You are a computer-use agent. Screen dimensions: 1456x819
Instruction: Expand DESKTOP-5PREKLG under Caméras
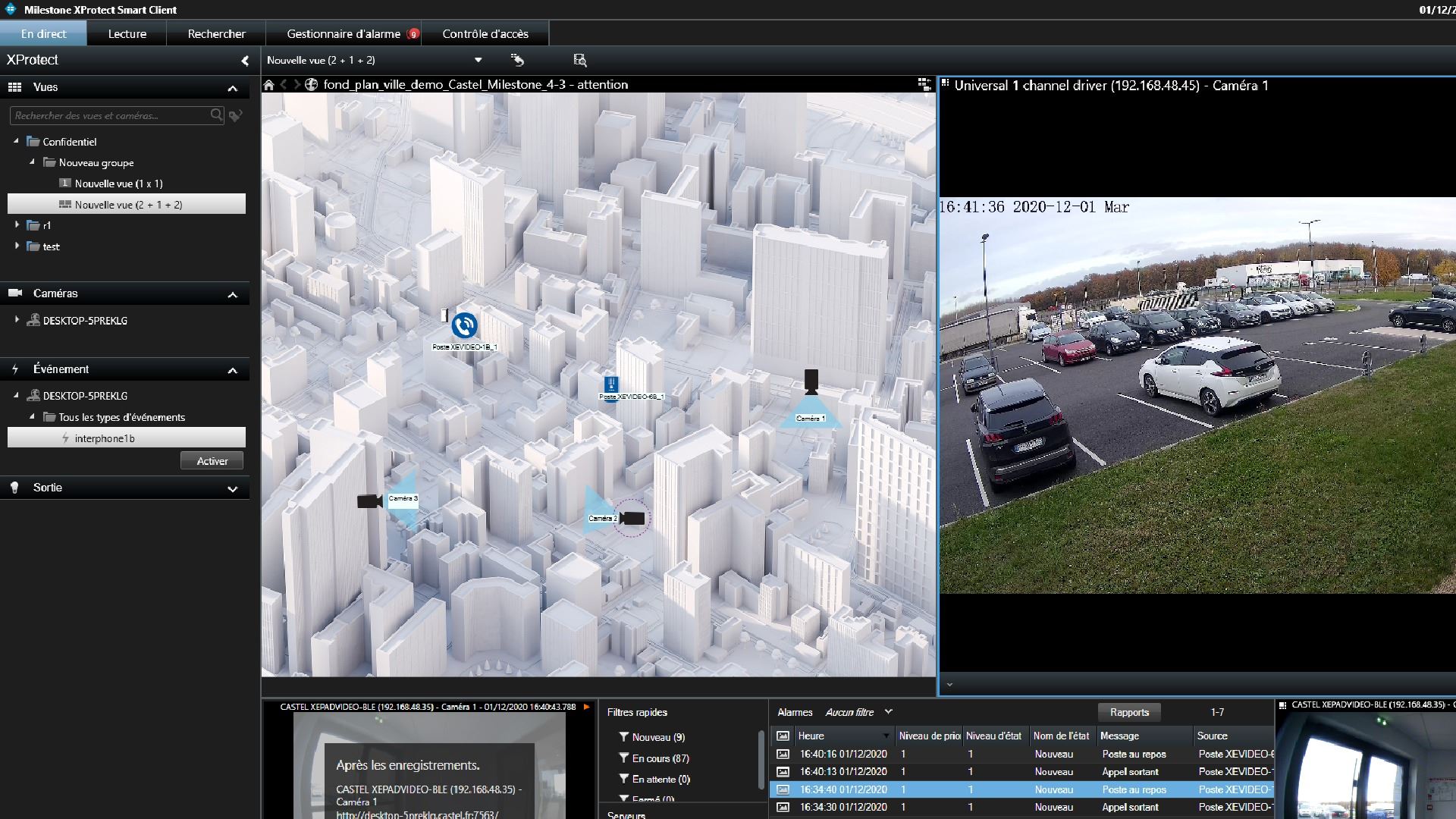tap(17, 320)
